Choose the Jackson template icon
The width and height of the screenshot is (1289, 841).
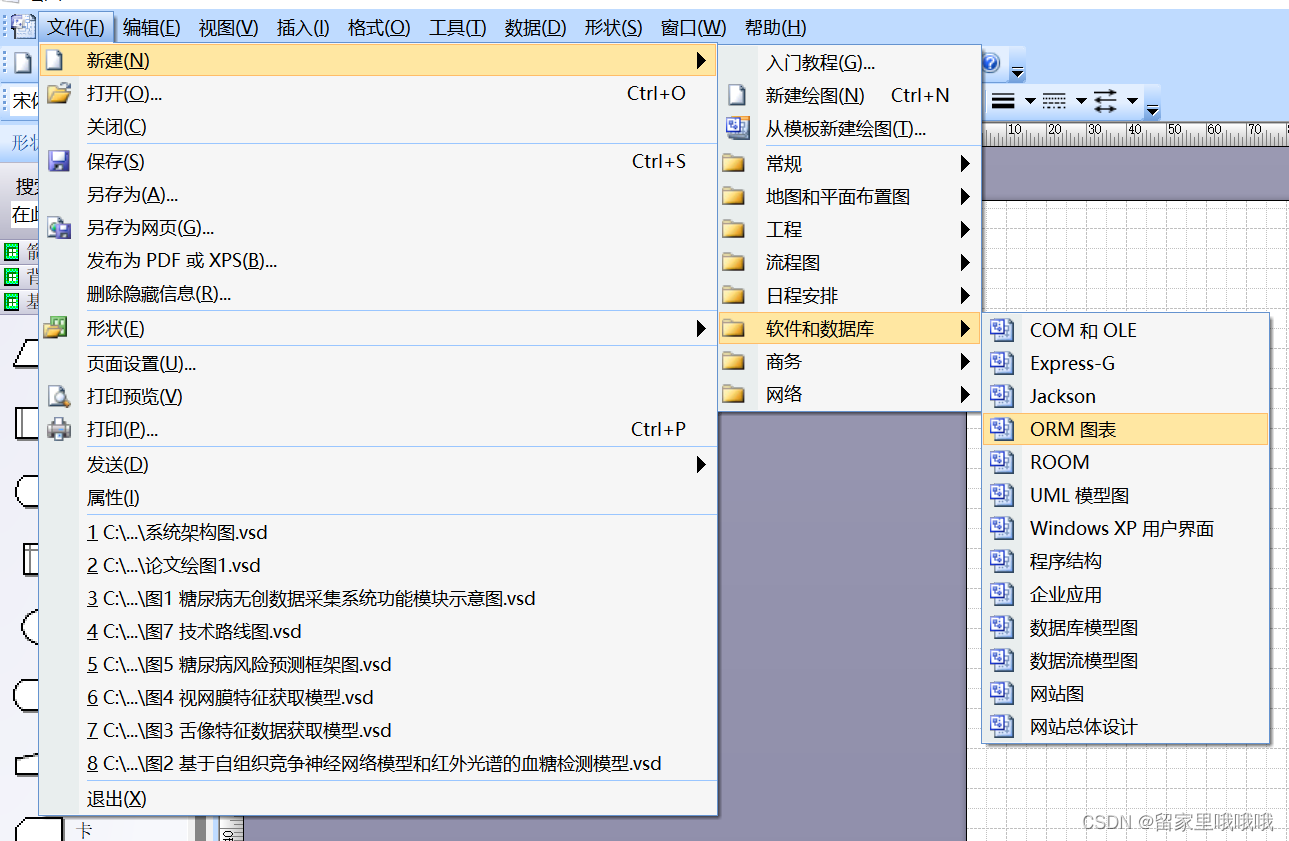[1002, 396]
